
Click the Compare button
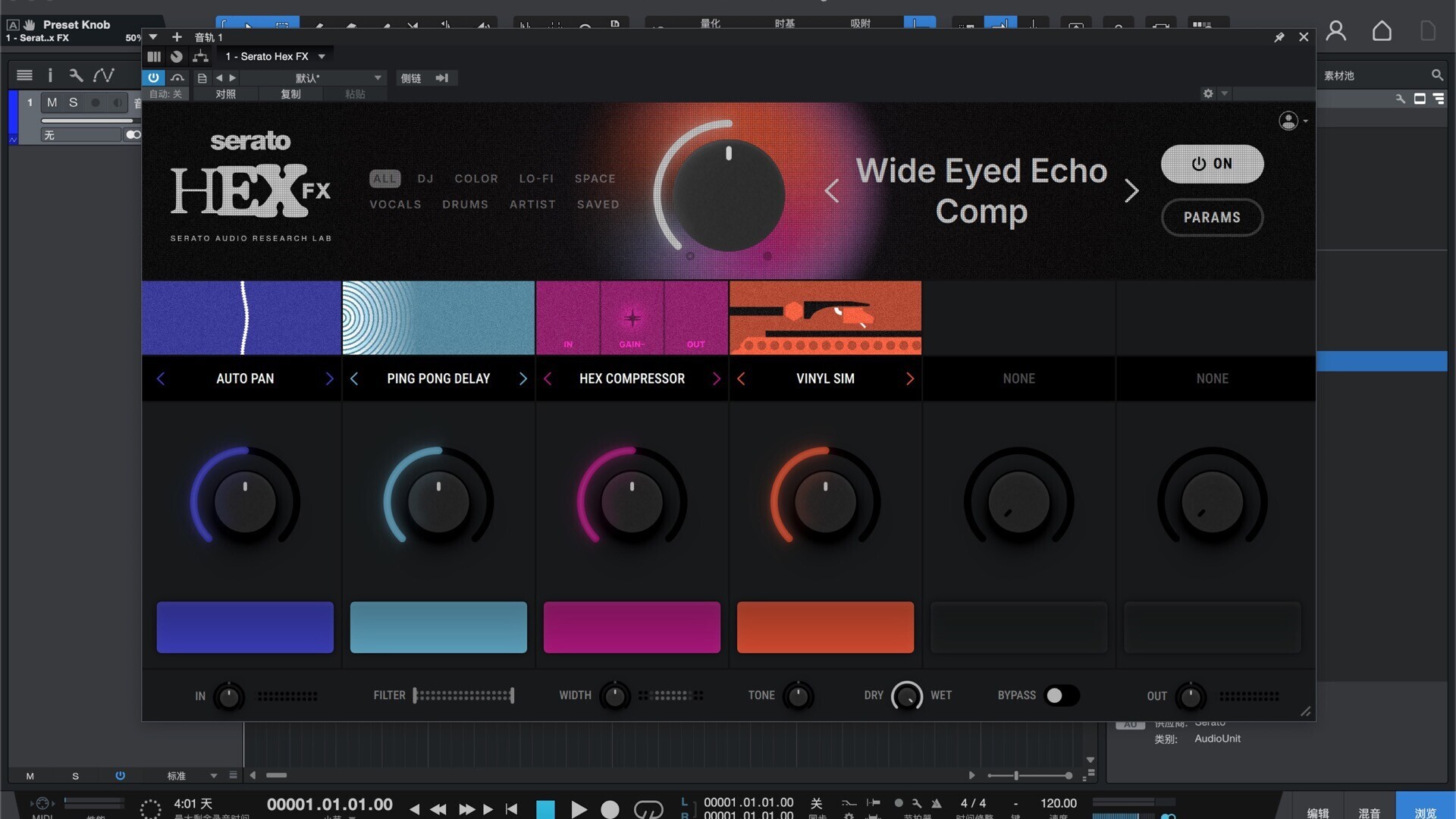point(225,94)
